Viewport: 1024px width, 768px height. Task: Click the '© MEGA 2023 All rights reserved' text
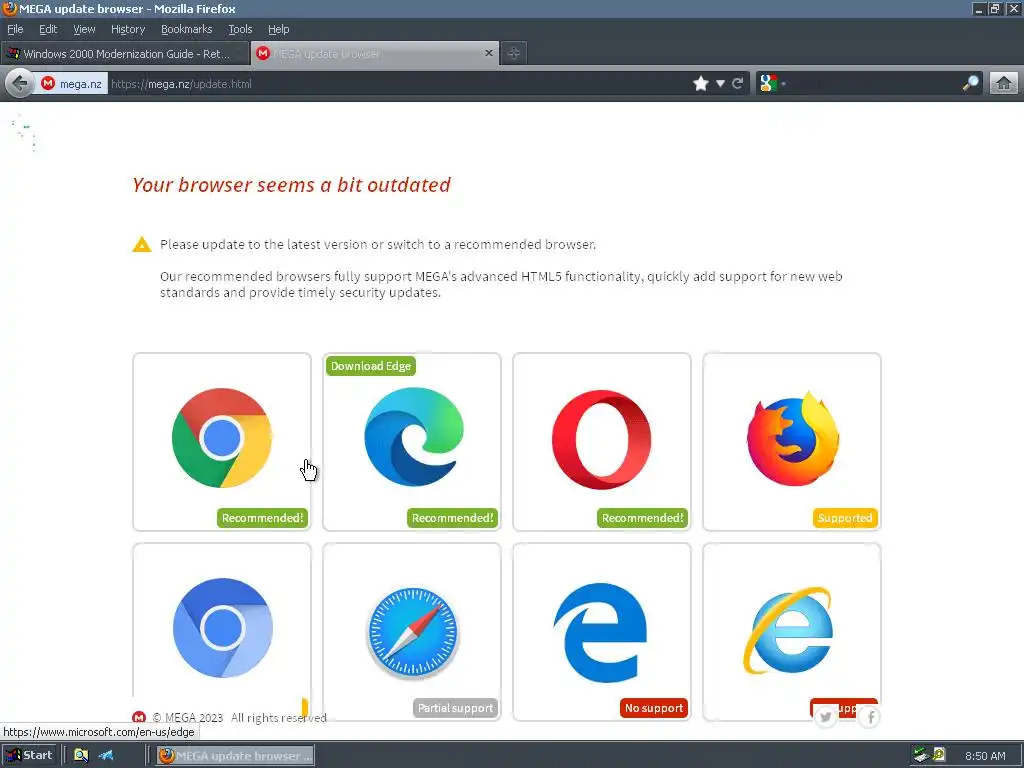tap(239, 718)
